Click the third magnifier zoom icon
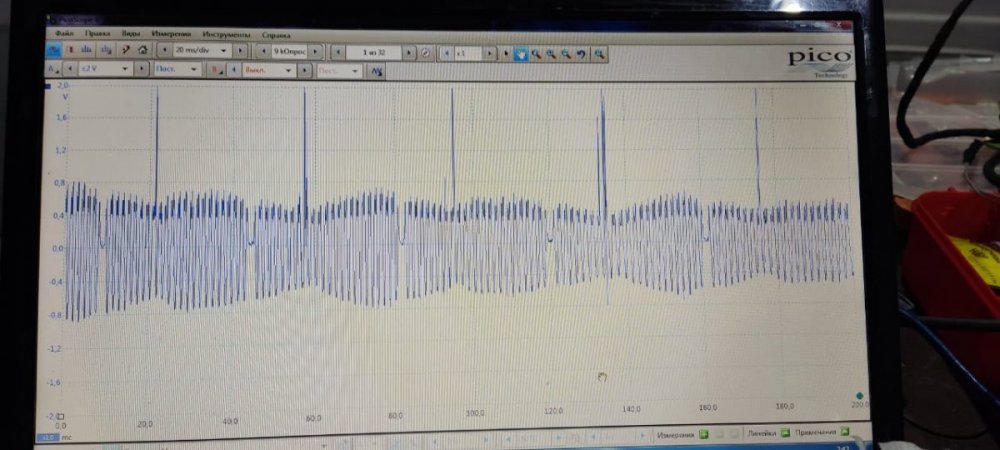Screen dimensions: 1000x450 click(566, 53)
